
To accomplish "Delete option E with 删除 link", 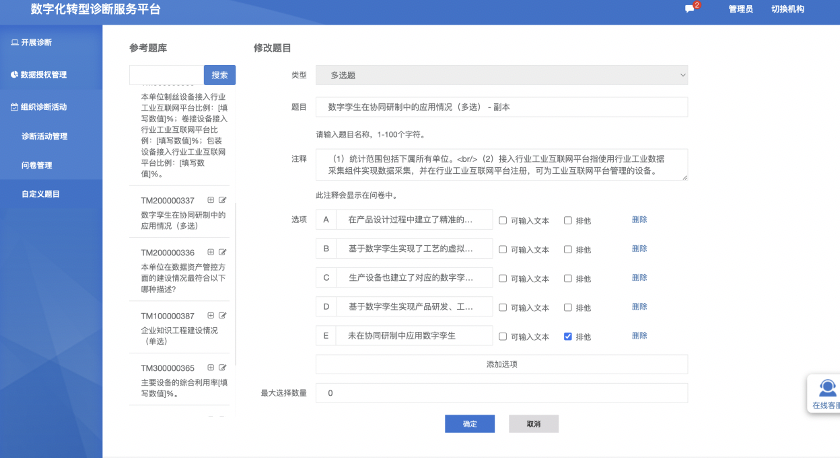I will 639,335.
